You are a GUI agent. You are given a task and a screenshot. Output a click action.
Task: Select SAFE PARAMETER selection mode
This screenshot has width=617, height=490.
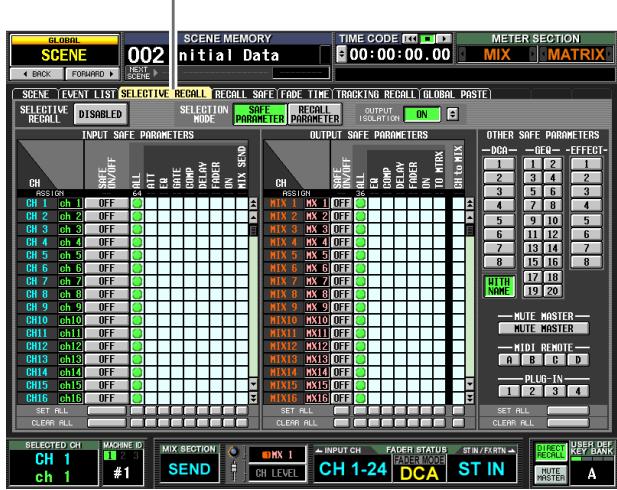(260, 114)
